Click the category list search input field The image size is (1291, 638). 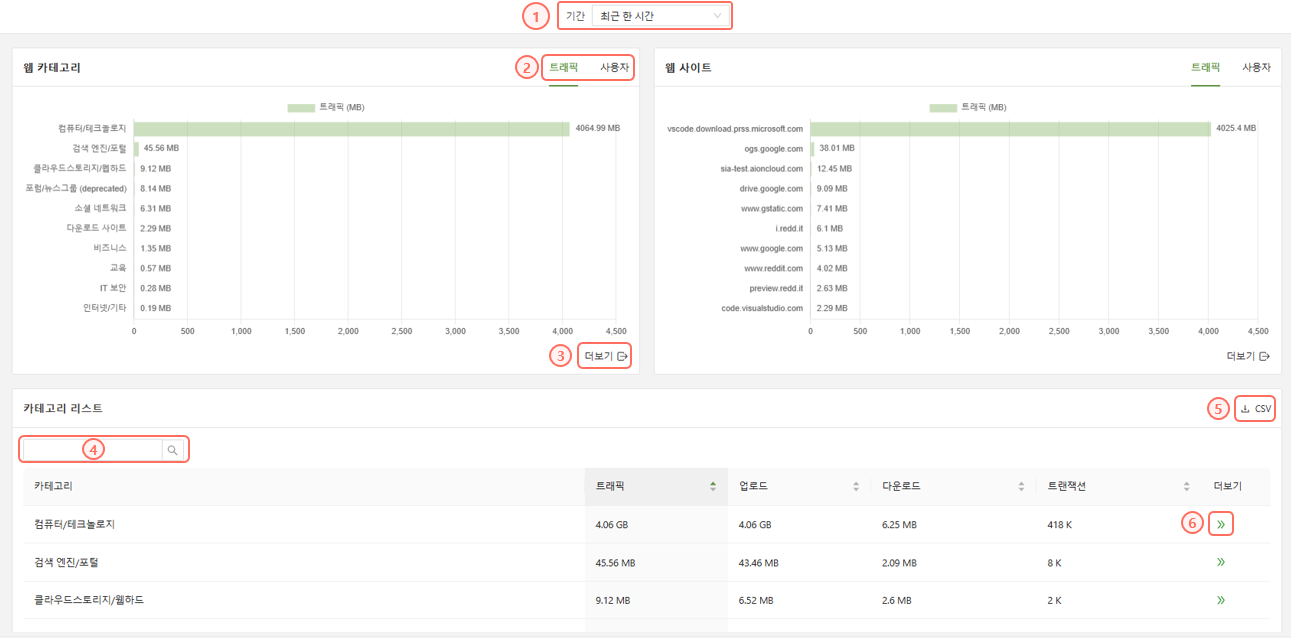pyautogui.click(x=92, y=450)
